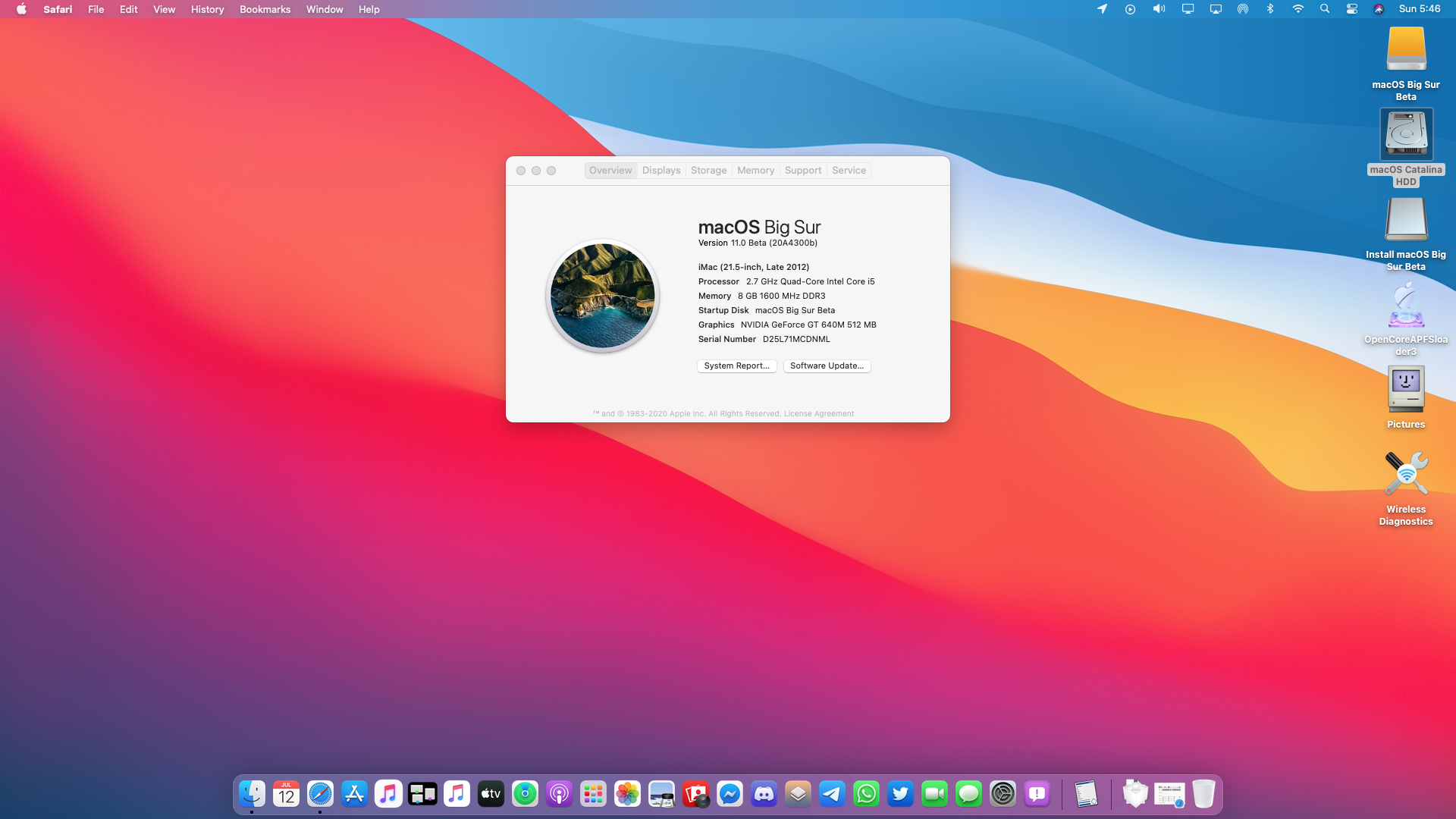The image size is (1456, 819).
Task: Open Finder from the dock
Action: click(252, 794)
